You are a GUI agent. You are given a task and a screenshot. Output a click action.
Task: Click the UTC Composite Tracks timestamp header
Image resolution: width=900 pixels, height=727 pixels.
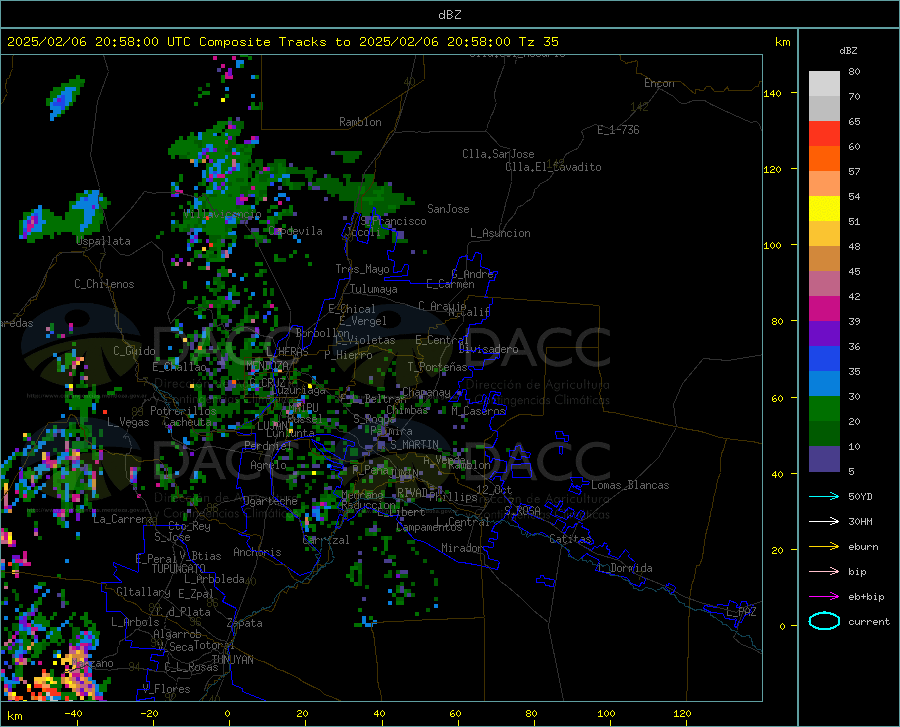(282, 42)
